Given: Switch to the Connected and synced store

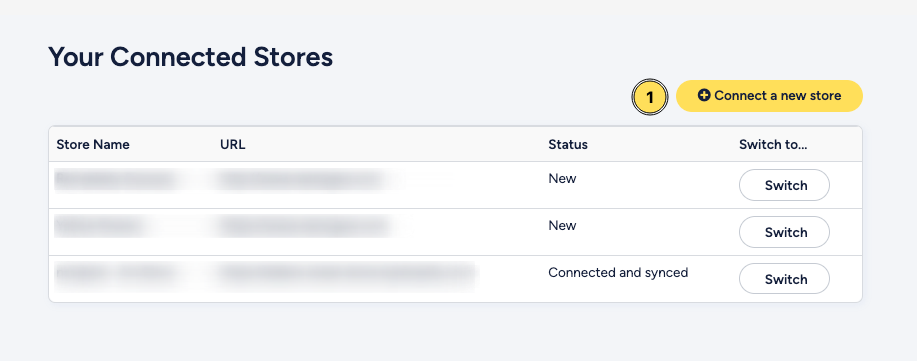Looking at the screenshot, I should 784,279.
